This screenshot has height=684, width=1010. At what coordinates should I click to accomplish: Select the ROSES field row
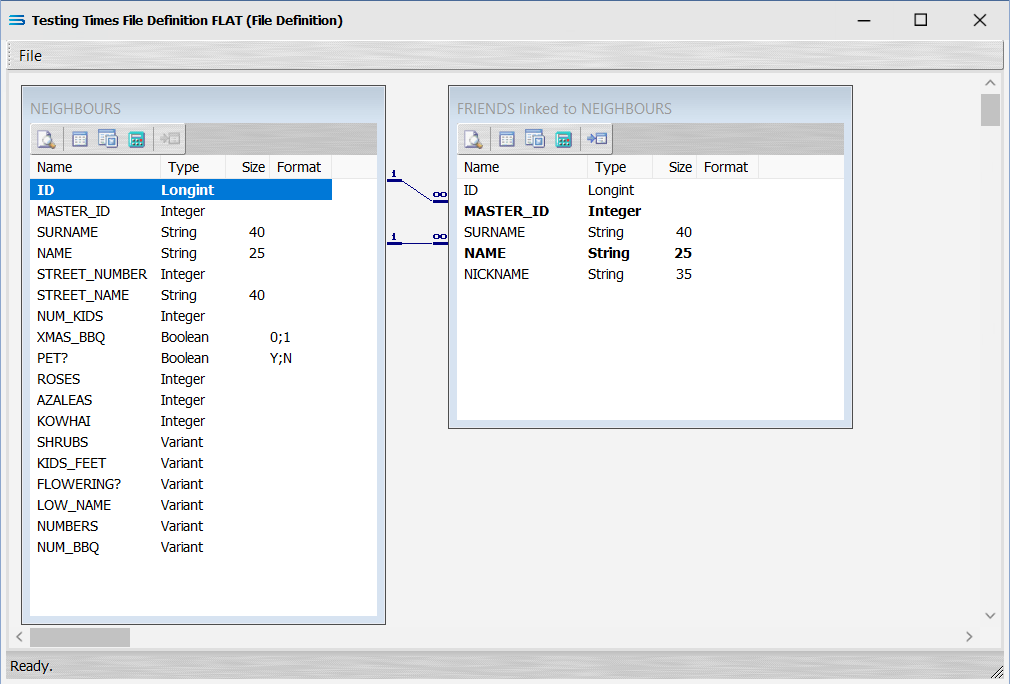click(x=181, y=379)
